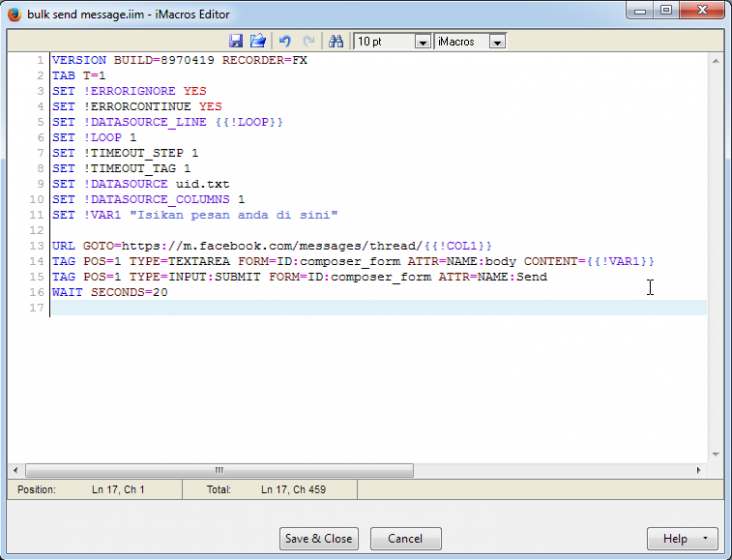Click the Save floppy disk icon
The image size is (732, 560).
pyautogui.click(x=237, y=41)
